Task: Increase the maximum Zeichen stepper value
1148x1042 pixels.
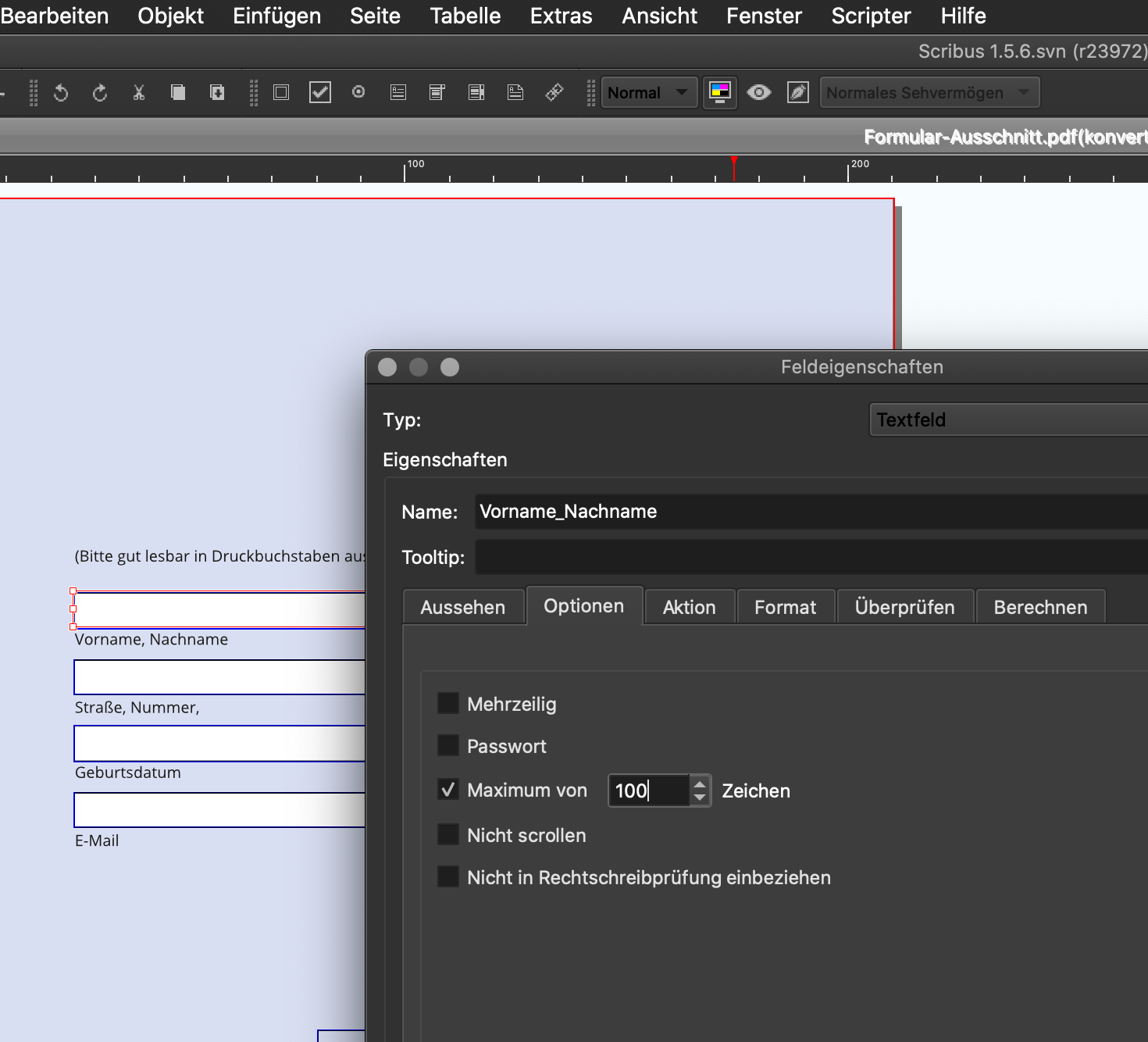Action: (700, 783)
